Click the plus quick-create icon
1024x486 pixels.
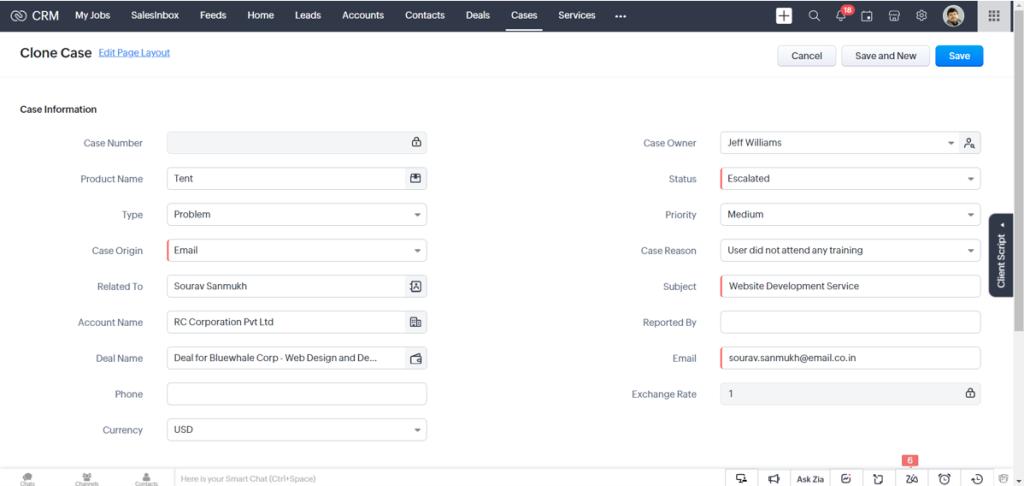click(x=784, y=16)
